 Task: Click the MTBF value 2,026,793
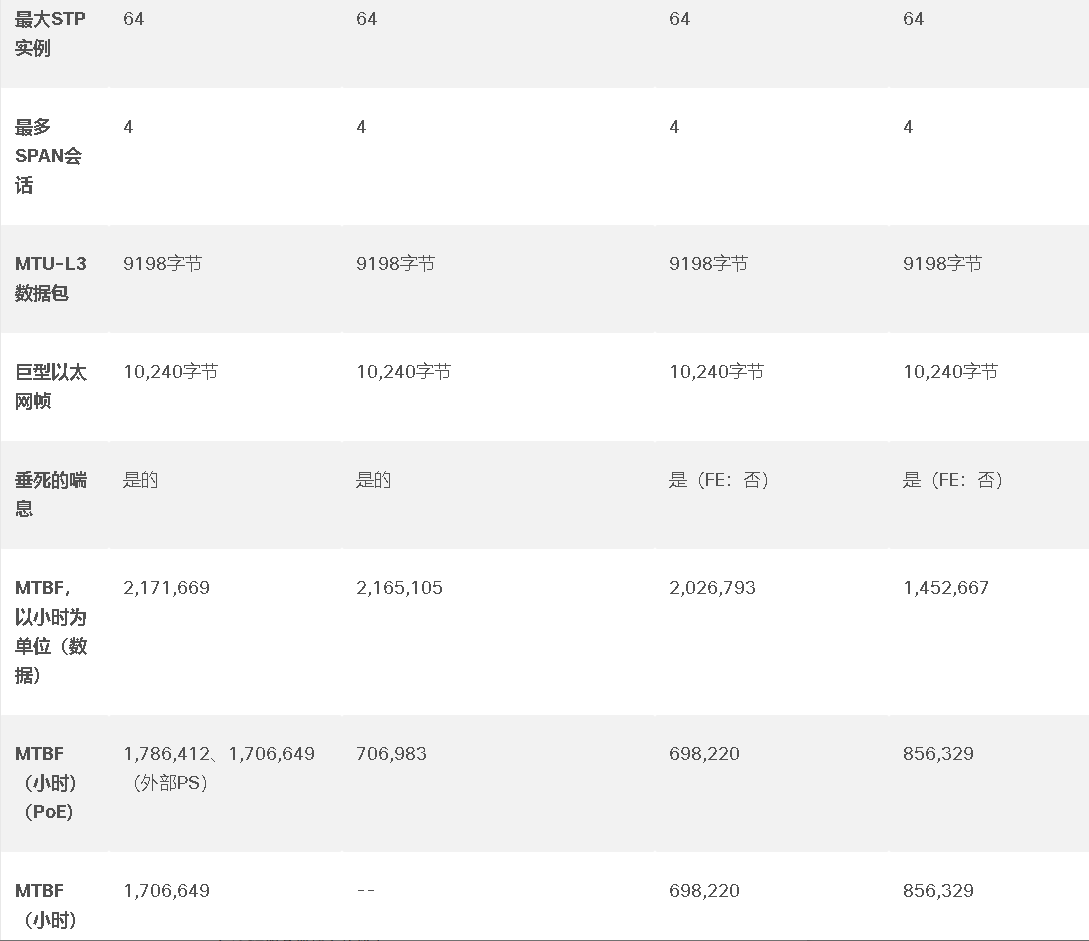(x=712, y=588)
